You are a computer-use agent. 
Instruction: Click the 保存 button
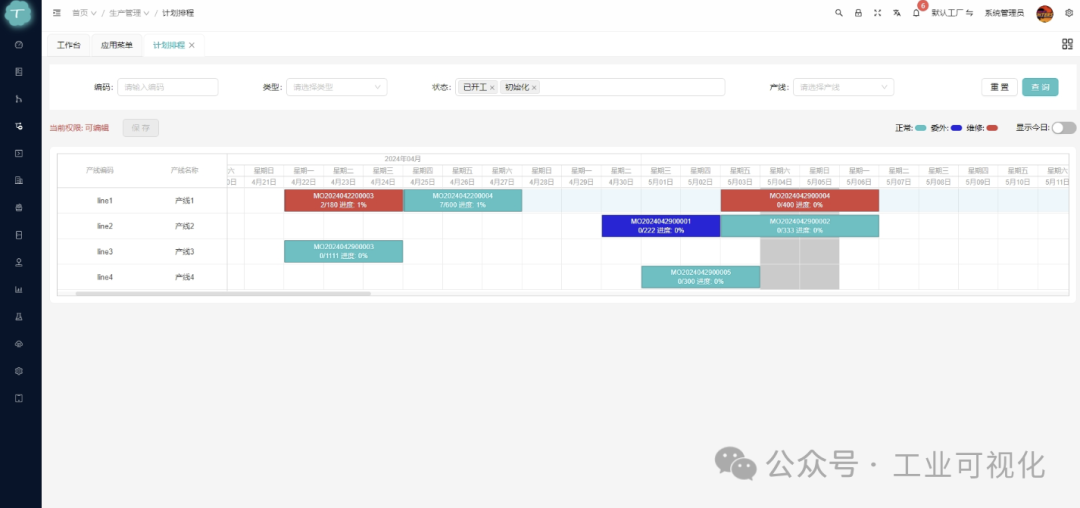(141, 127)
